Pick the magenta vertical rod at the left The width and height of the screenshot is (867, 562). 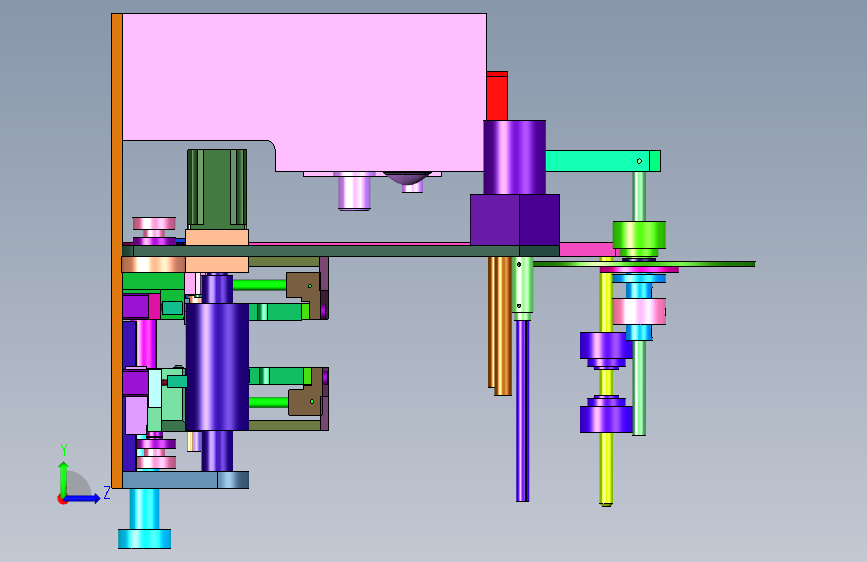146,343
